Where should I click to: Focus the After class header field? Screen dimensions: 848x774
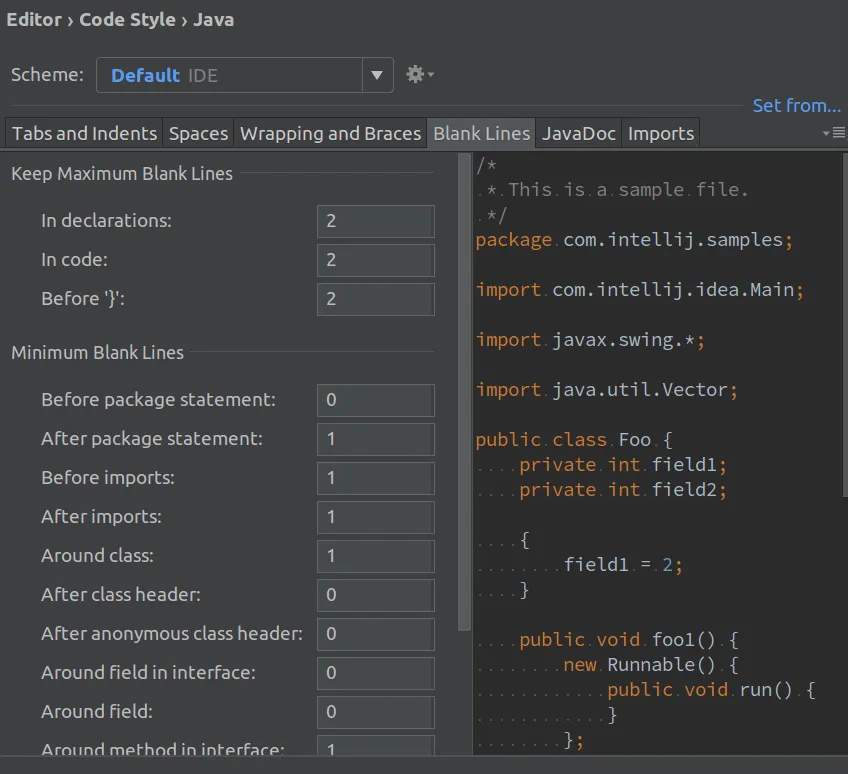tap(375, 594)
